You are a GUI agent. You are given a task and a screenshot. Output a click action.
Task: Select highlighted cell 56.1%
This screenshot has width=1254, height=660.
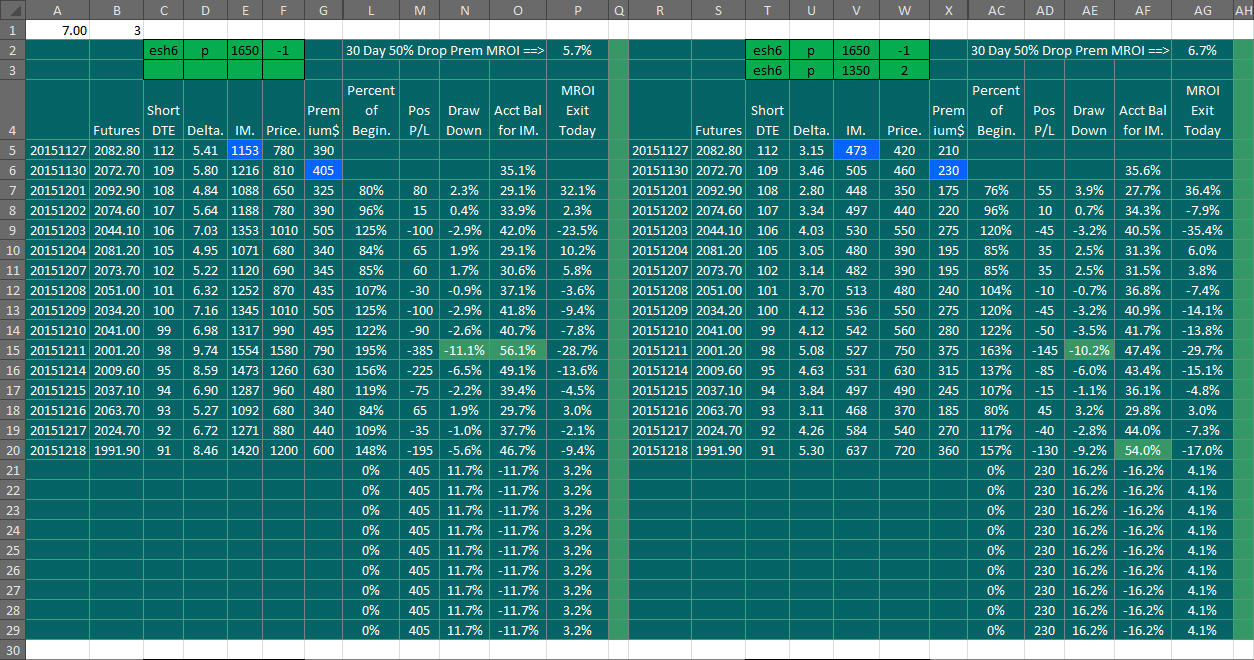pyautogui.click(x=517, y=350)
